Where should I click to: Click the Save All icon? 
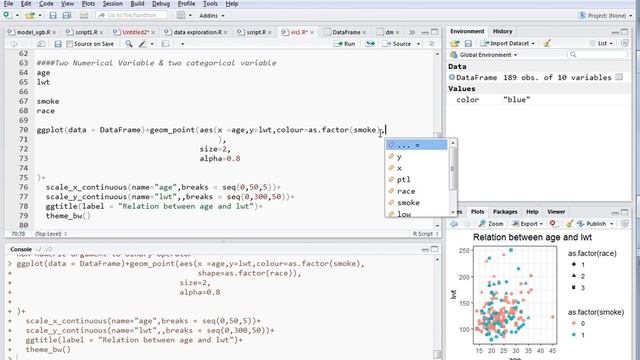pos(67,16)
